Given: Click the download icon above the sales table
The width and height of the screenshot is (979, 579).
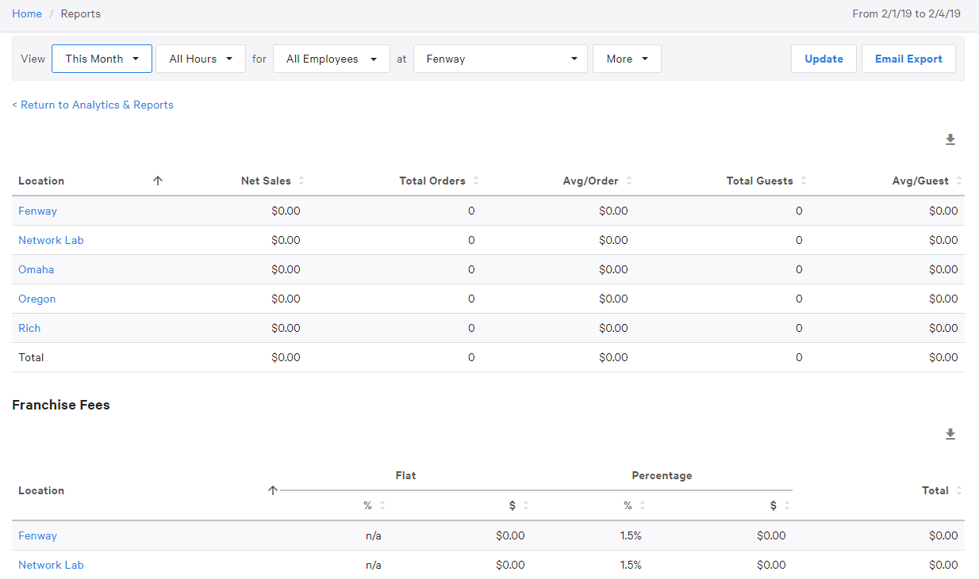Looking at the screenshot, I should point(950,139).
